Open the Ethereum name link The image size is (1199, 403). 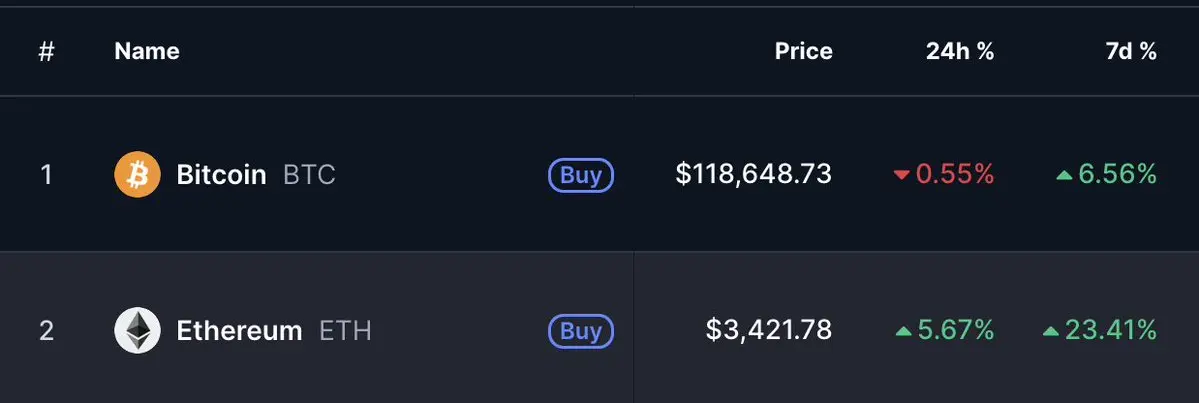coord(239,331)
